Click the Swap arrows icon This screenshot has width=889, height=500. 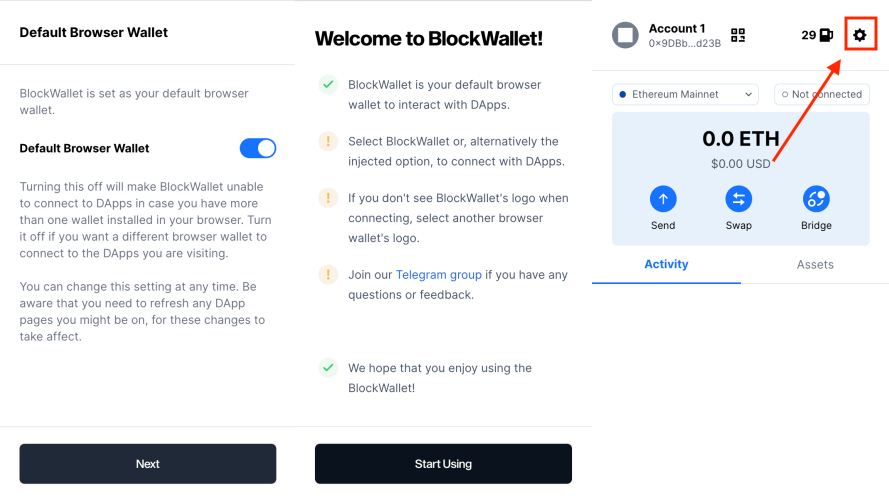click(x=739, y=198)
